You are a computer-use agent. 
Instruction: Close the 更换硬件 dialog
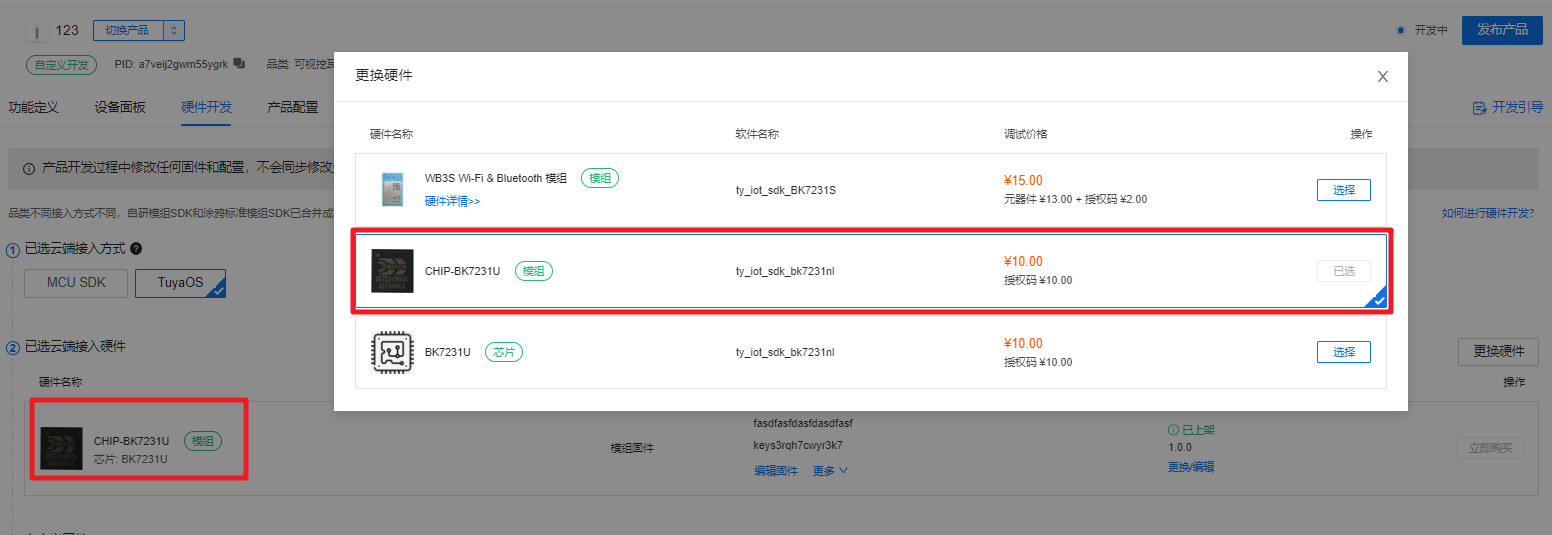point(1383,77)
